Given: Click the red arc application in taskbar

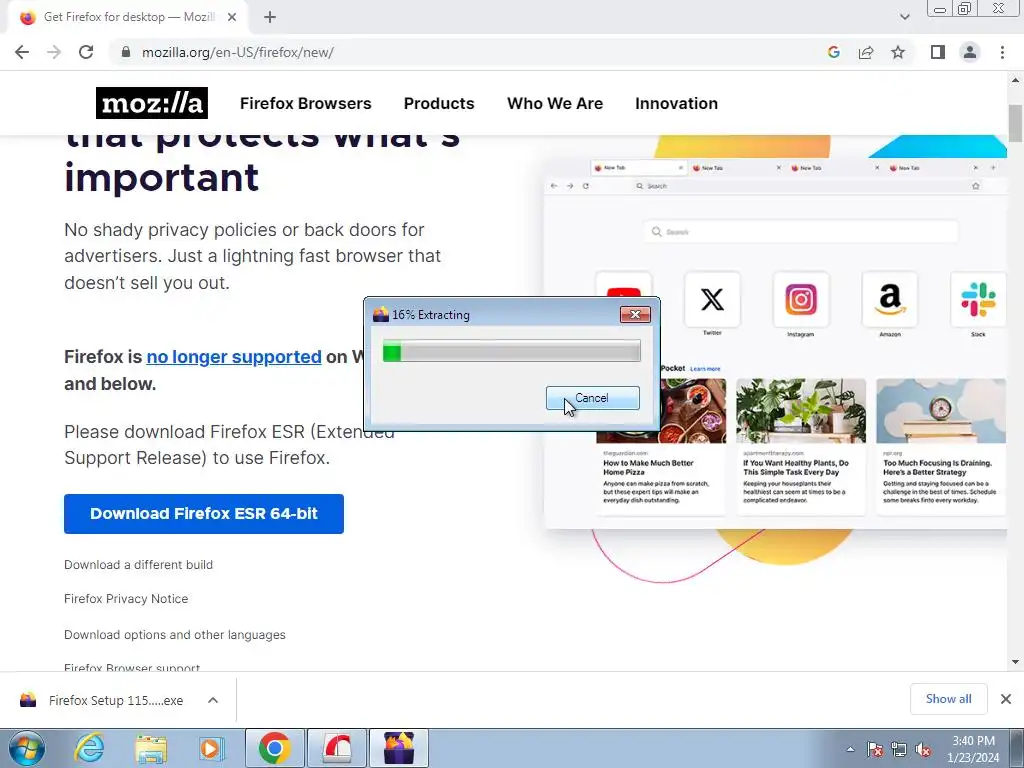Looking at the screenshot, I should point(336,748).
